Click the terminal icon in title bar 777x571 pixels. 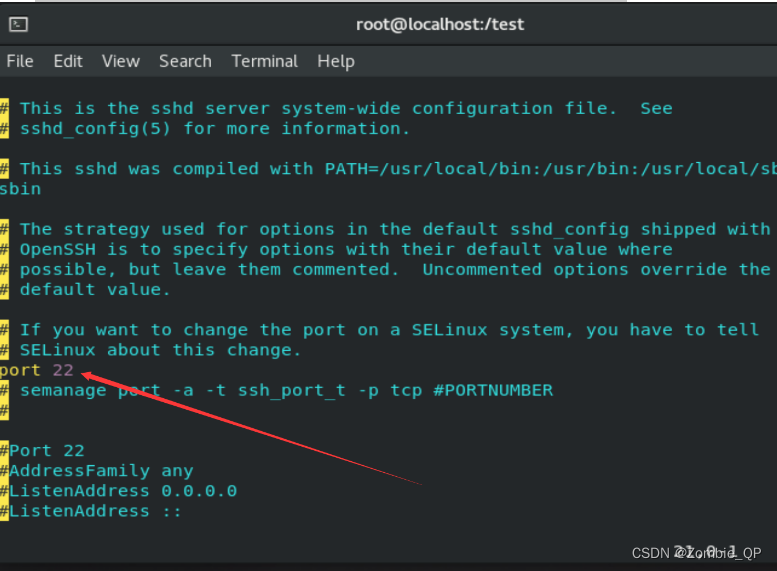coord(18,24)
